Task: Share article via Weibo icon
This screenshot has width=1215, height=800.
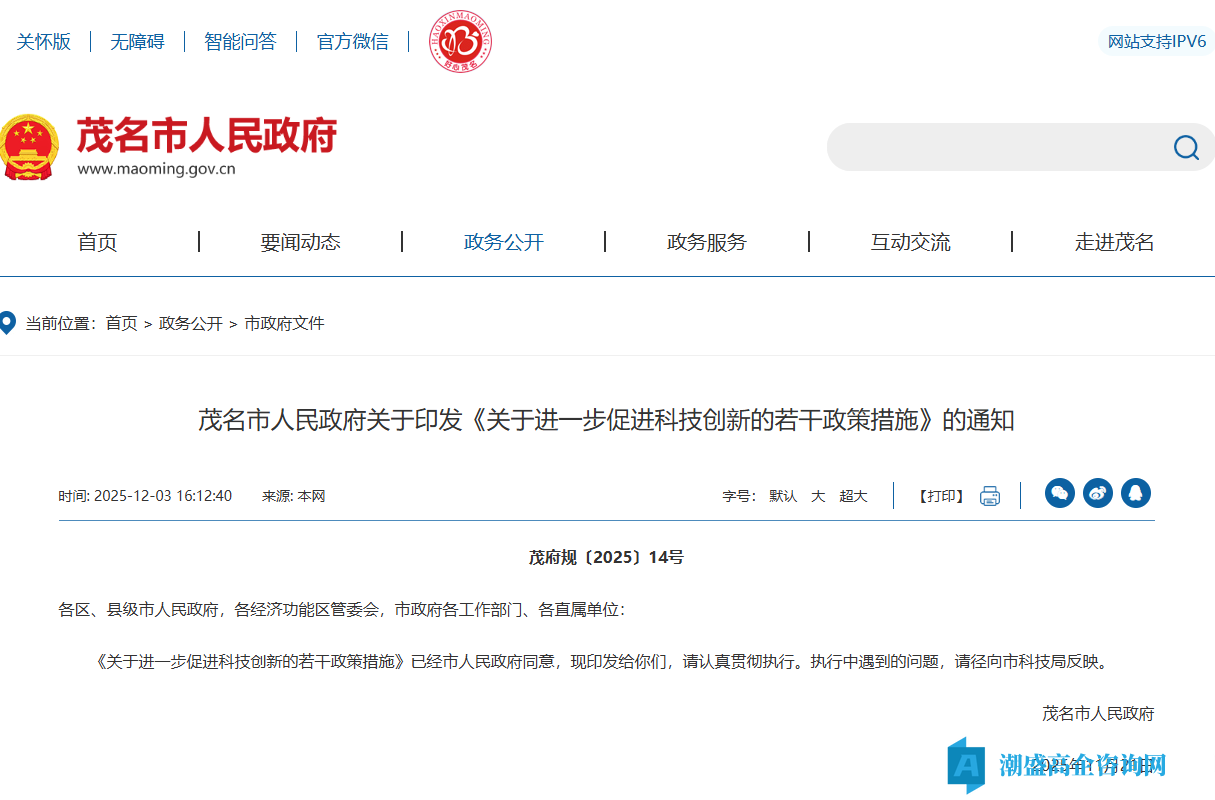Action: (1097, 493)
